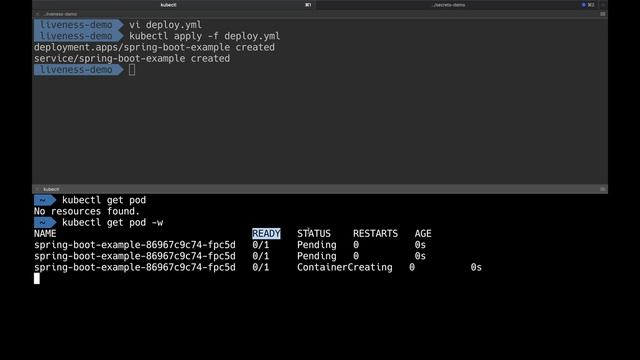The image size is (640, 360).
Task: Click 'service/spring-boot-example created' output line
Action: point(132,58)
